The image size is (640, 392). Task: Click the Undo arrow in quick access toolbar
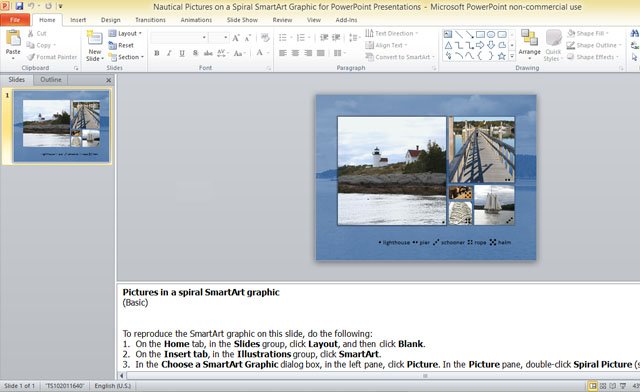31,6
